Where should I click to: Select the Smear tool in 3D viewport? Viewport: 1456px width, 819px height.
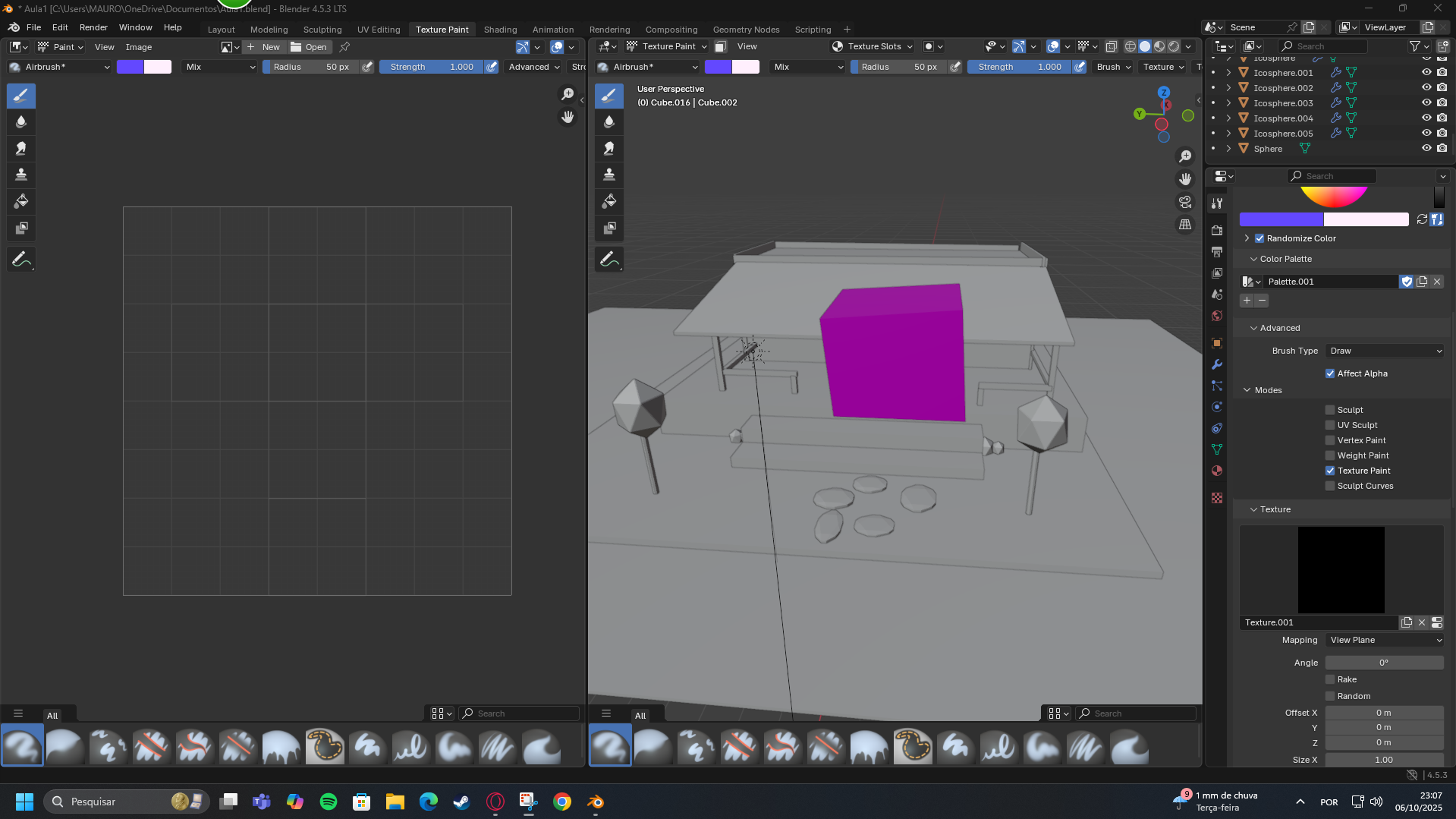tap(609, 149)
